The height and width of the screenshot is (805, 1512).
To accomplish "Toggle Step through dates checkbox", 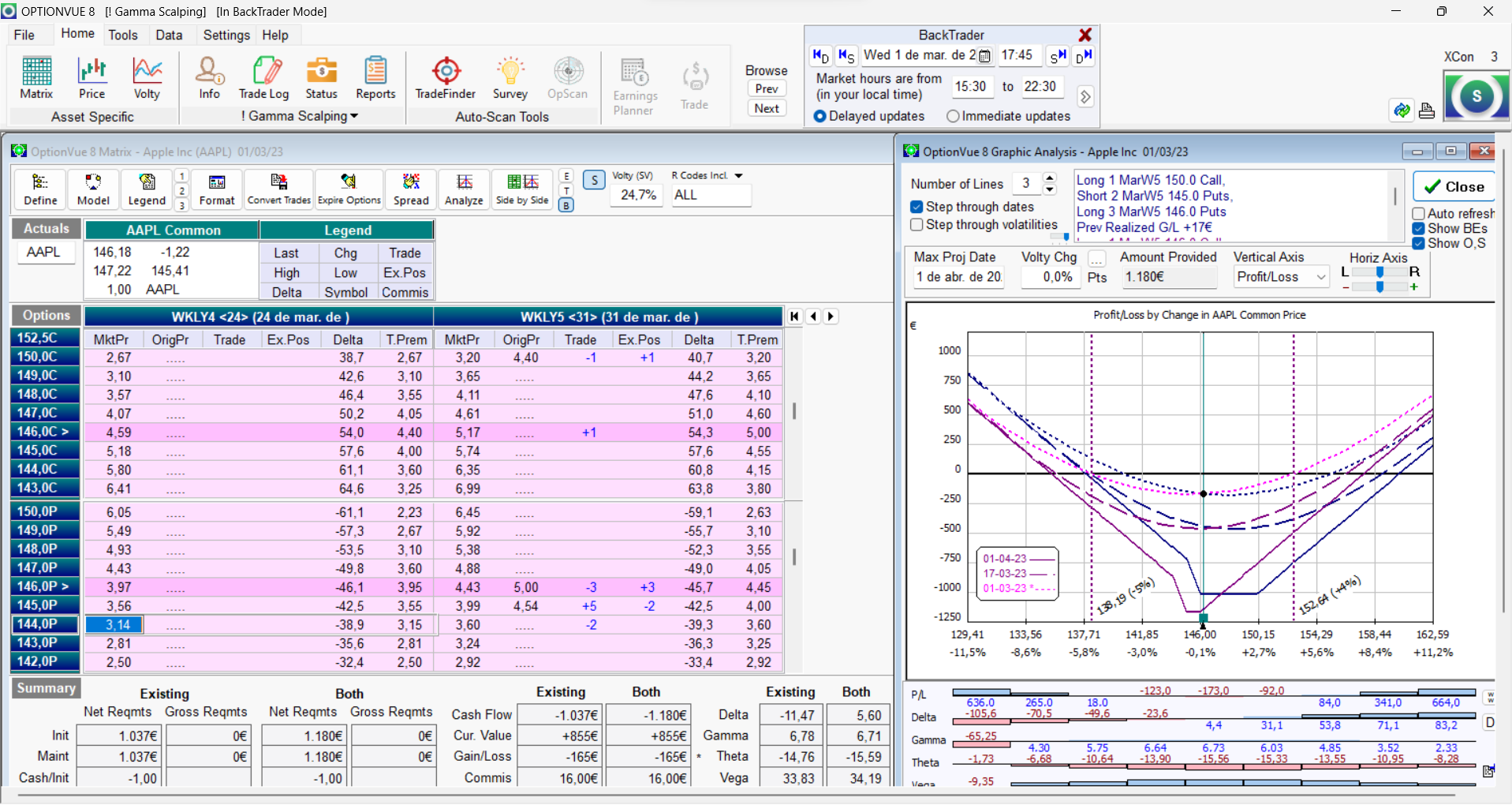I will 917,207.
